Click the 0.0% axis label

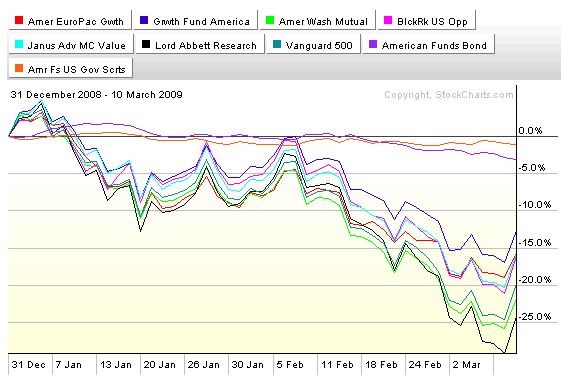(530, 130)
